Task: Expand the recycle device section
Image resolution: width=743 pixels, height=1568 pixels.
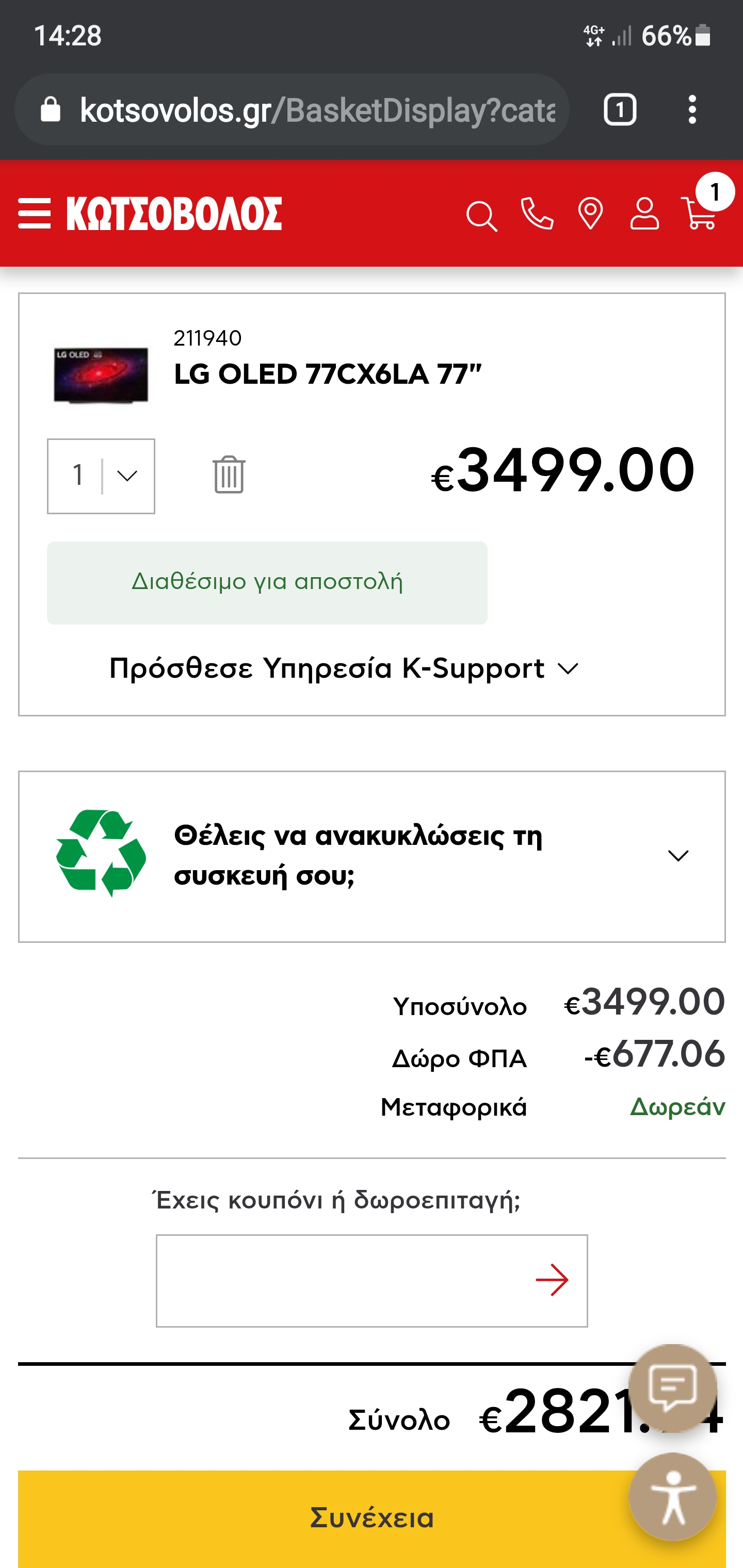Action: coord(372,856)
